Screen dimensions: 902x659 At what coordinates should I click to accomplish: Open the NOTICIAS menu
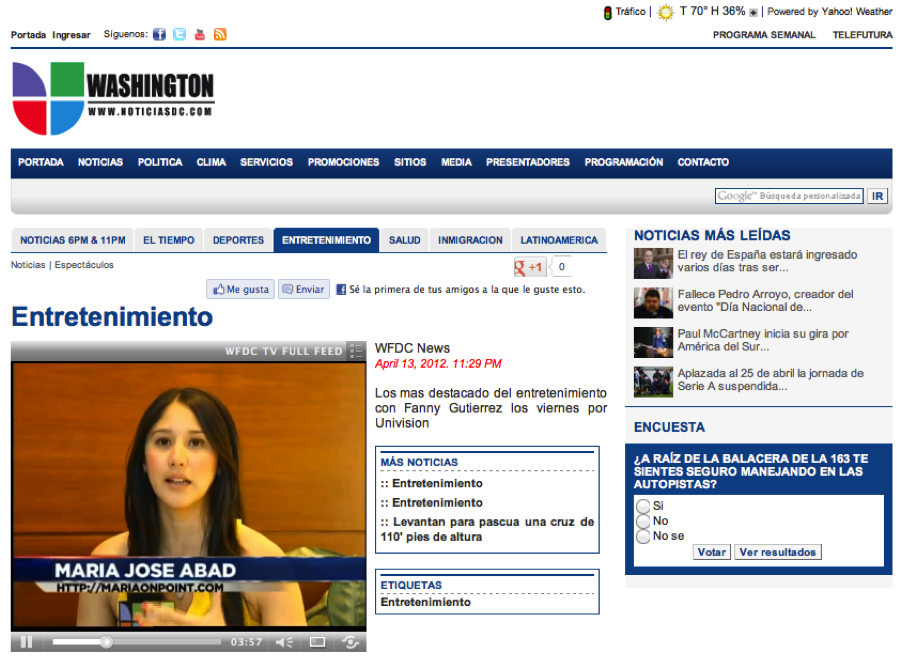click(x=101, y=162)
